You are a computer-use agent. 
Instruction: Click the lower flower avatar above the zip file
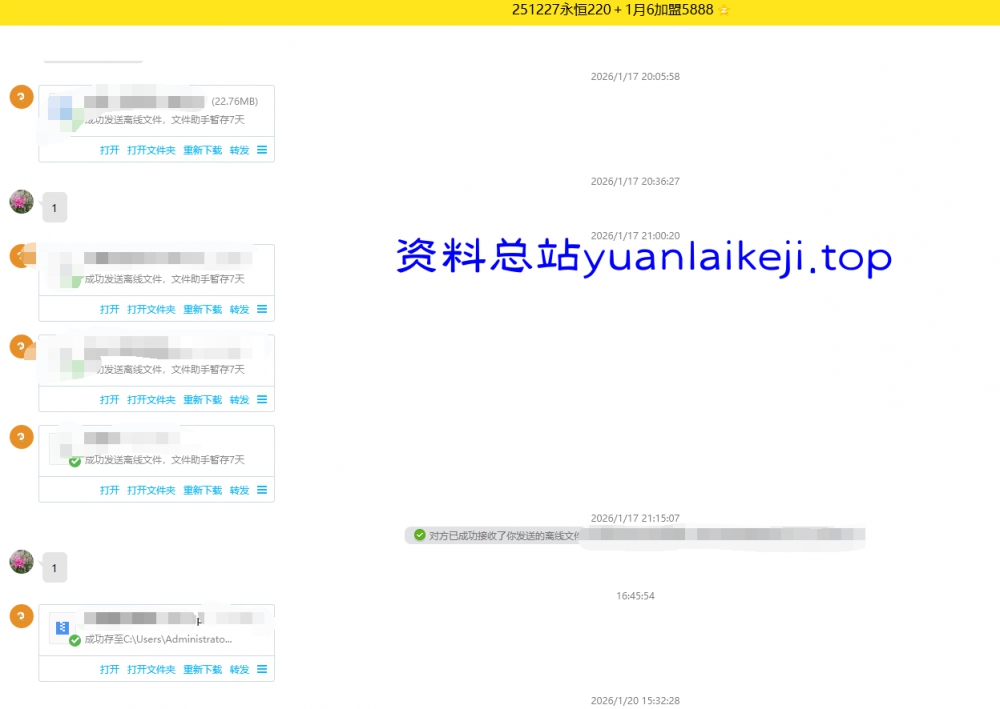[x=21, y=562]
